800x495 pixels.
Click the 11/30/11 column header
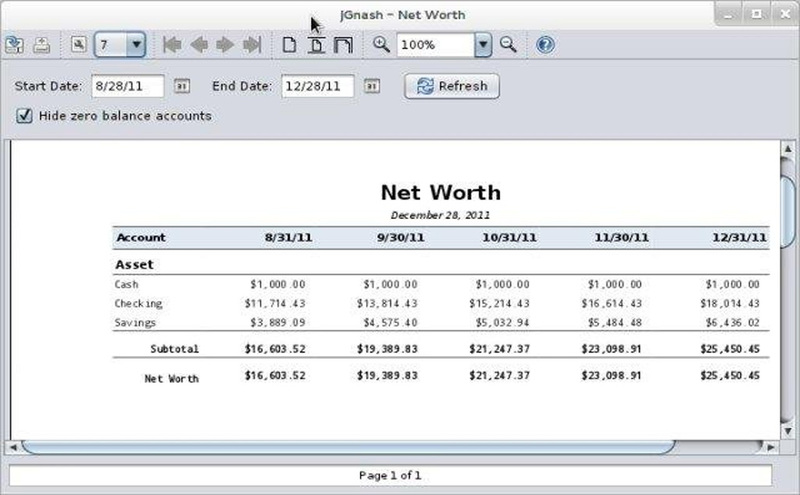[621, 237]
